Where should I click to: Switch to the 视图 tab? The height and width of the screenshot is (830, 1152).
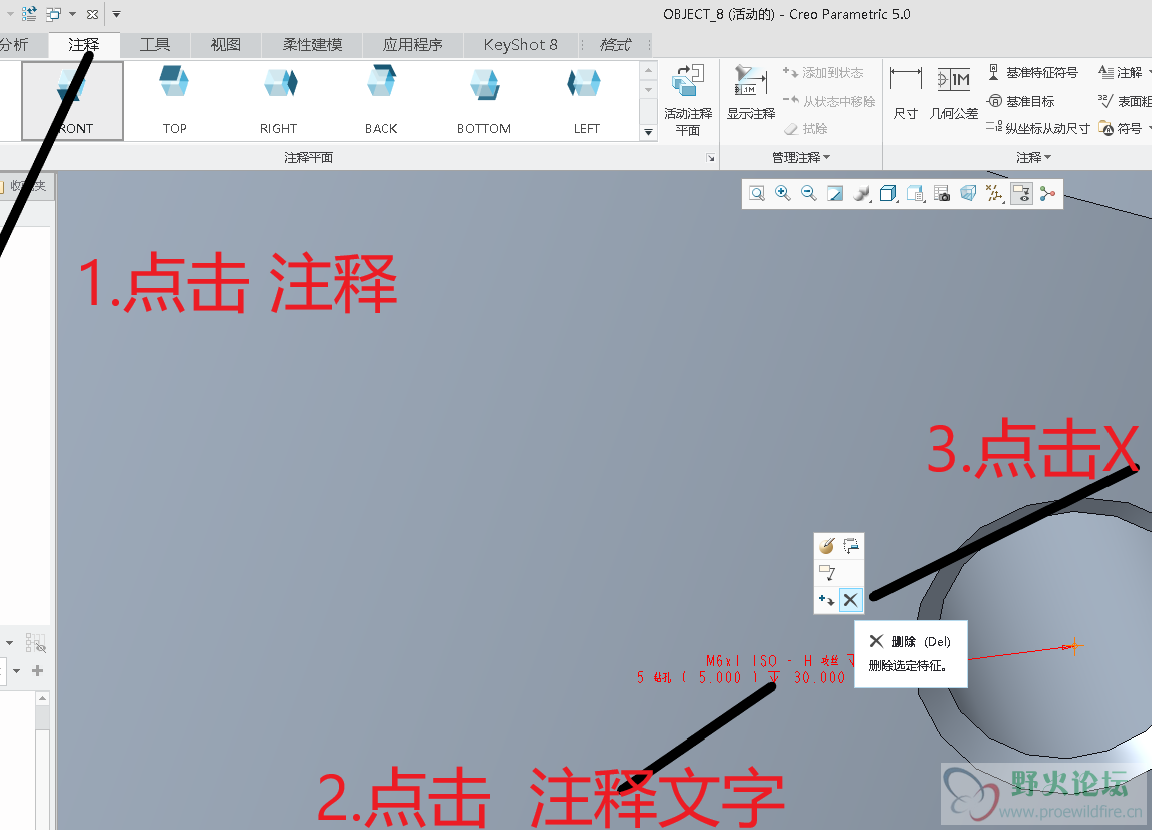click(x=226, y=45)
